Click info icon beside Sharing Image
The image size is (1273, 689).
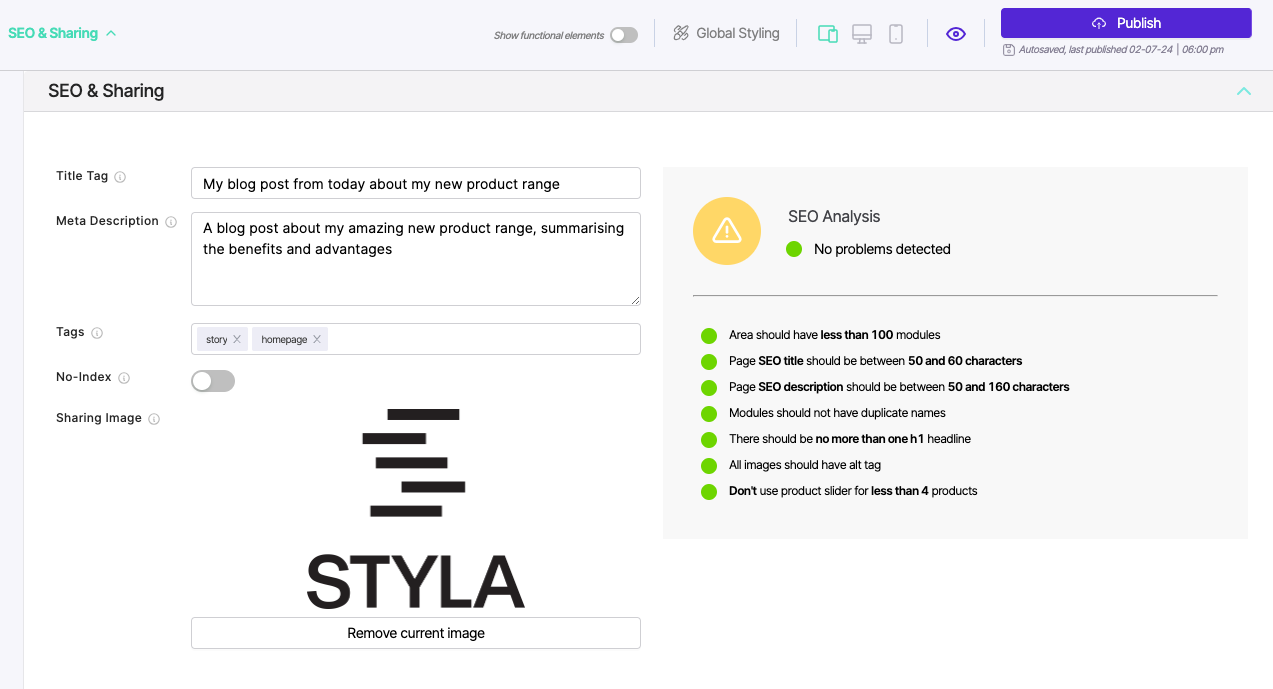154,419
